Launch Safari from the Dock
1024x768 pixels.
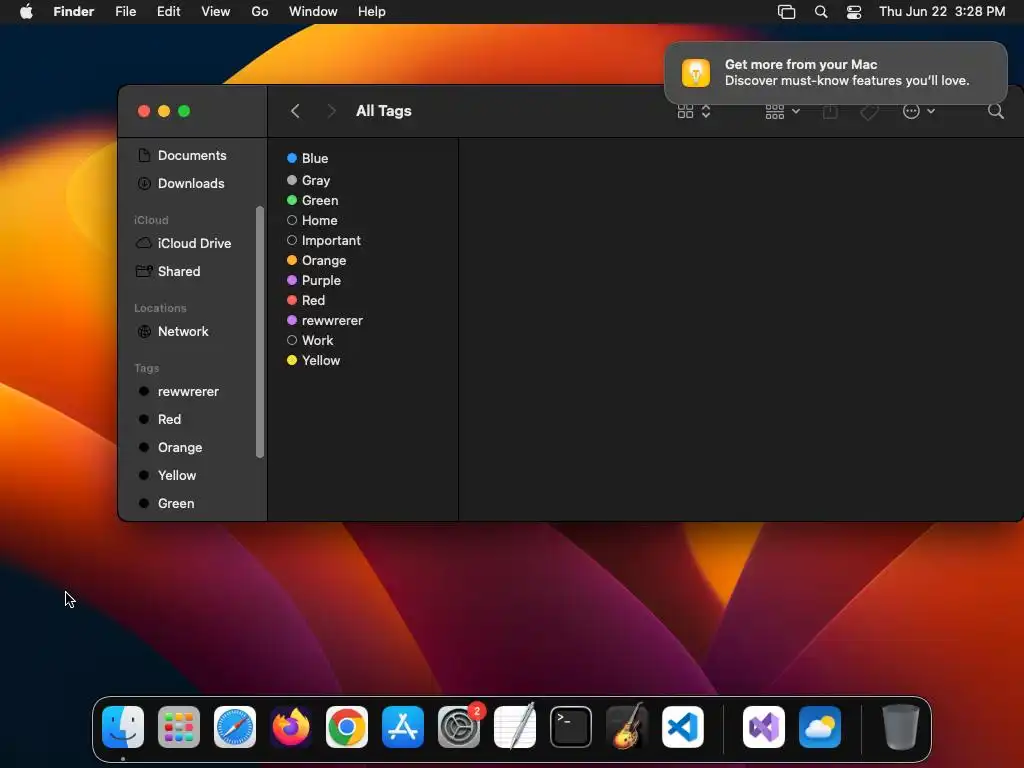[x=235, y=727]
